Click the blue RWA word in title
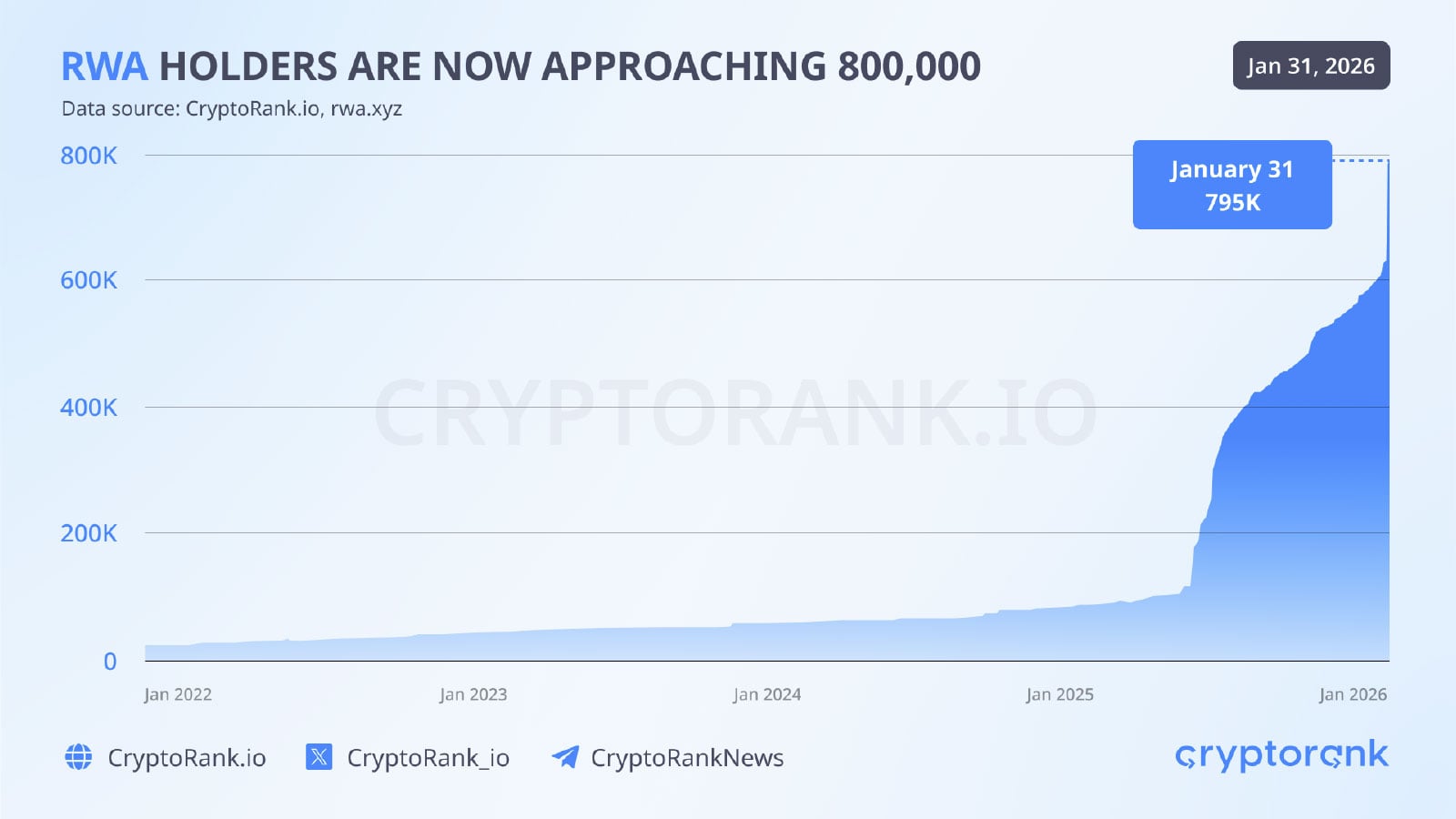Screen dimensions: 1456x819 (104, 66)
